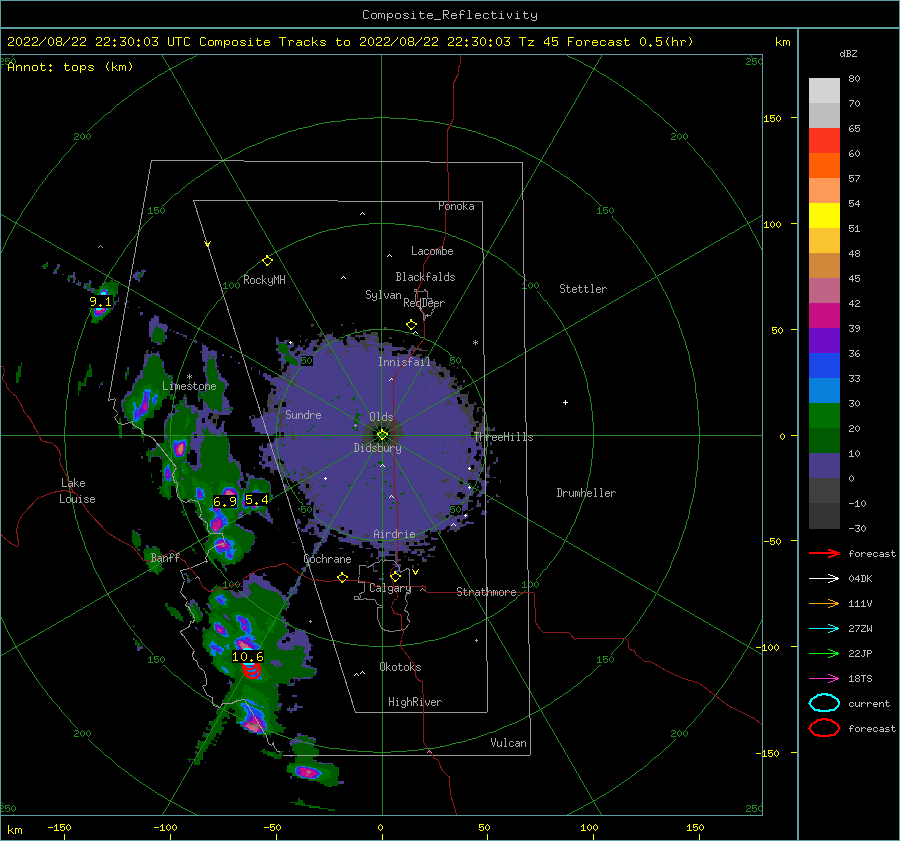Click the orange 60 dBZ color swatch
This screenshot has width=900, height=841.
824,166
